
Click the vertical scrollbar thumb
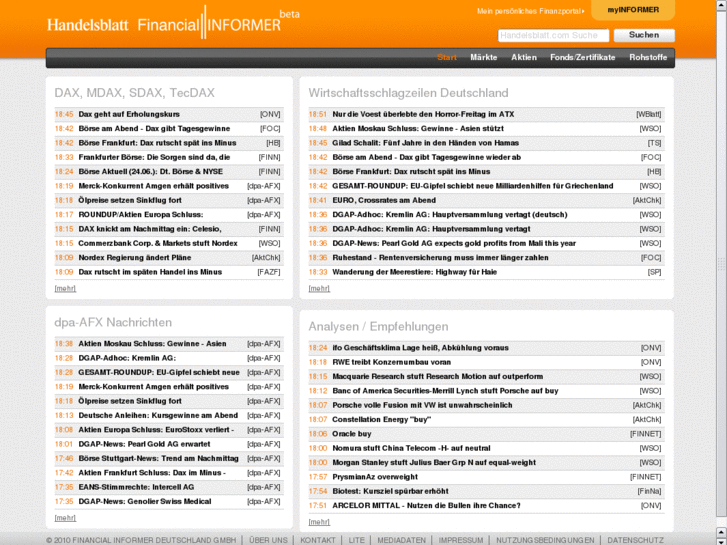pyautogui.click(x=721, y=264)
